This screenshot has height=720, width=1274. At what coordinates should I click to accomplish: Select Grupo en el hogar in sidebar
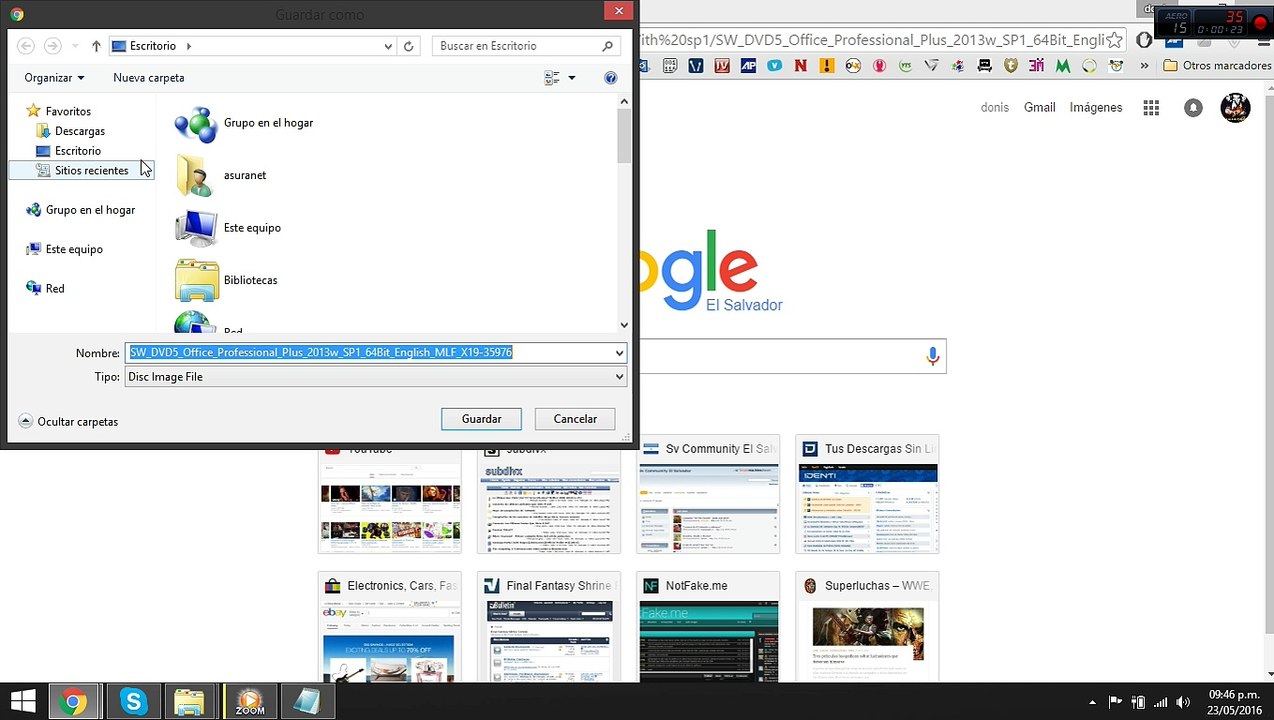(x=80, y=210)
